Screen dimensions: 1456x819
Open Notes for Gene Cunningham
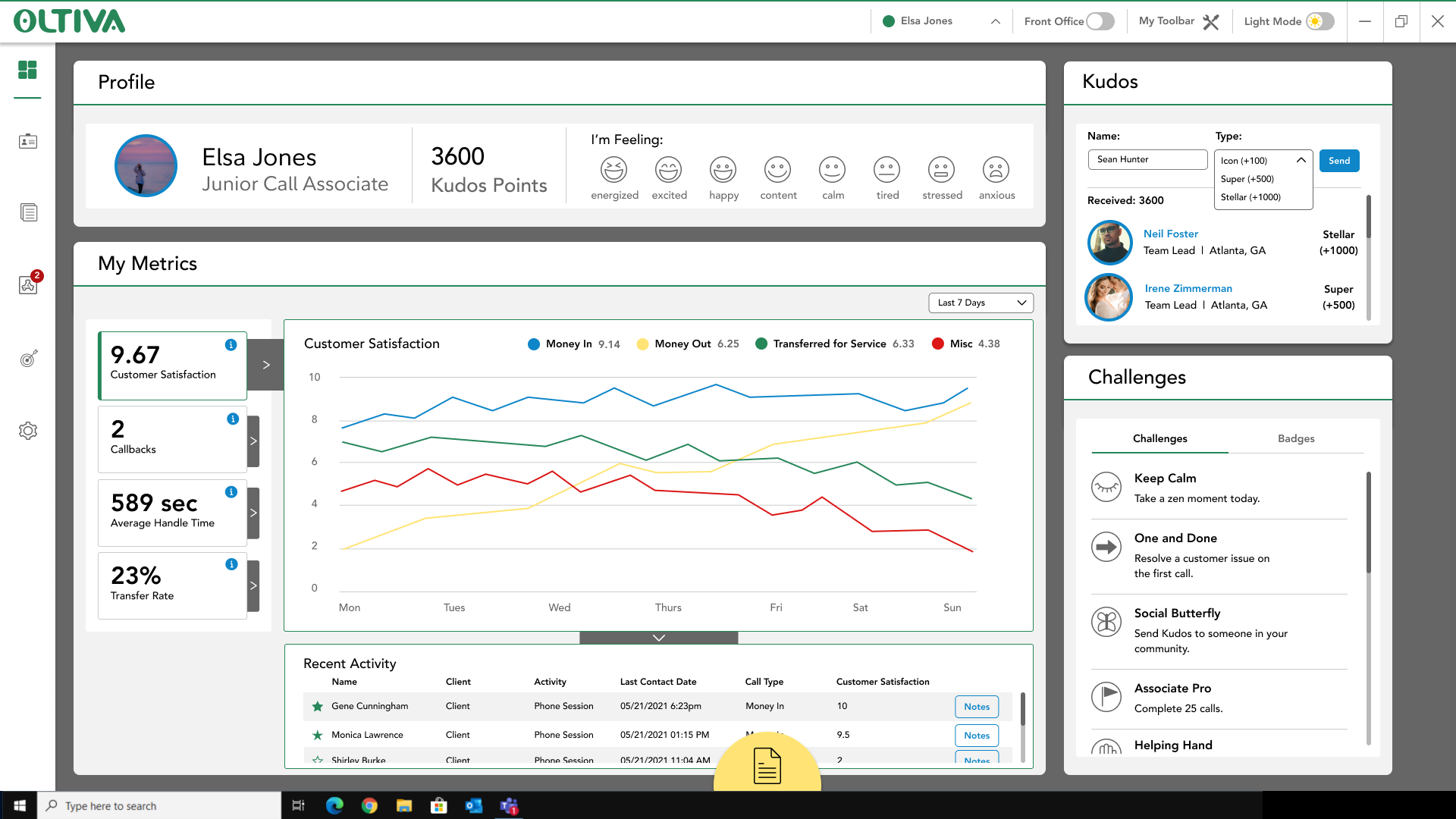click(x=977, y=707)
